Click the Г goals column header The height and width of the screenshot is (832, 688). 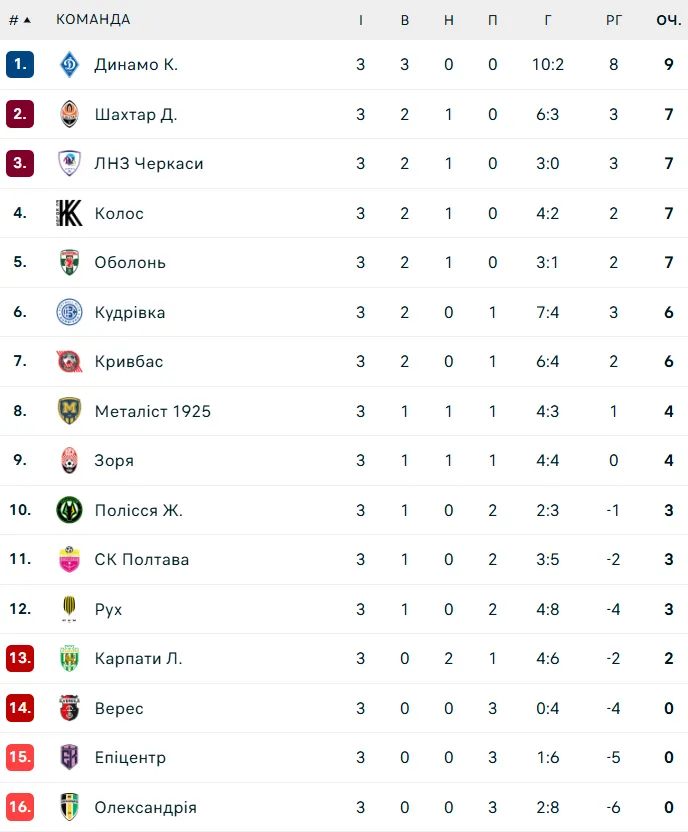click(547, 20)
